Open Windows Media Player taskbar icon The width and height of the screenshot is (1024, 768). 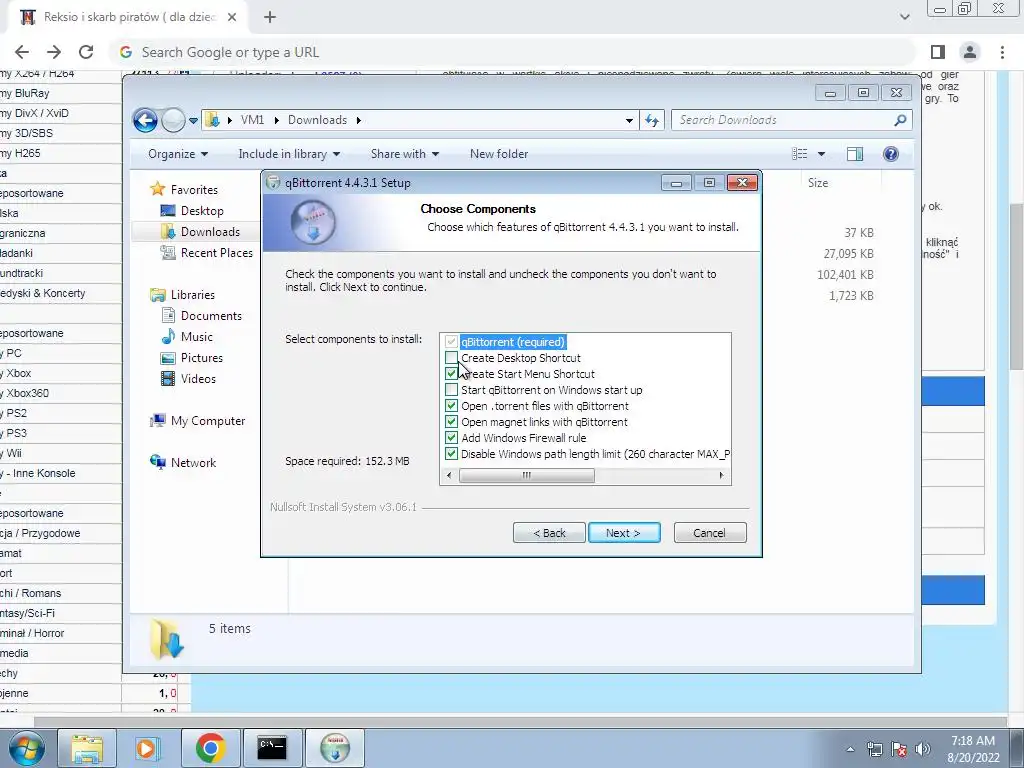[x=147, y=748]
